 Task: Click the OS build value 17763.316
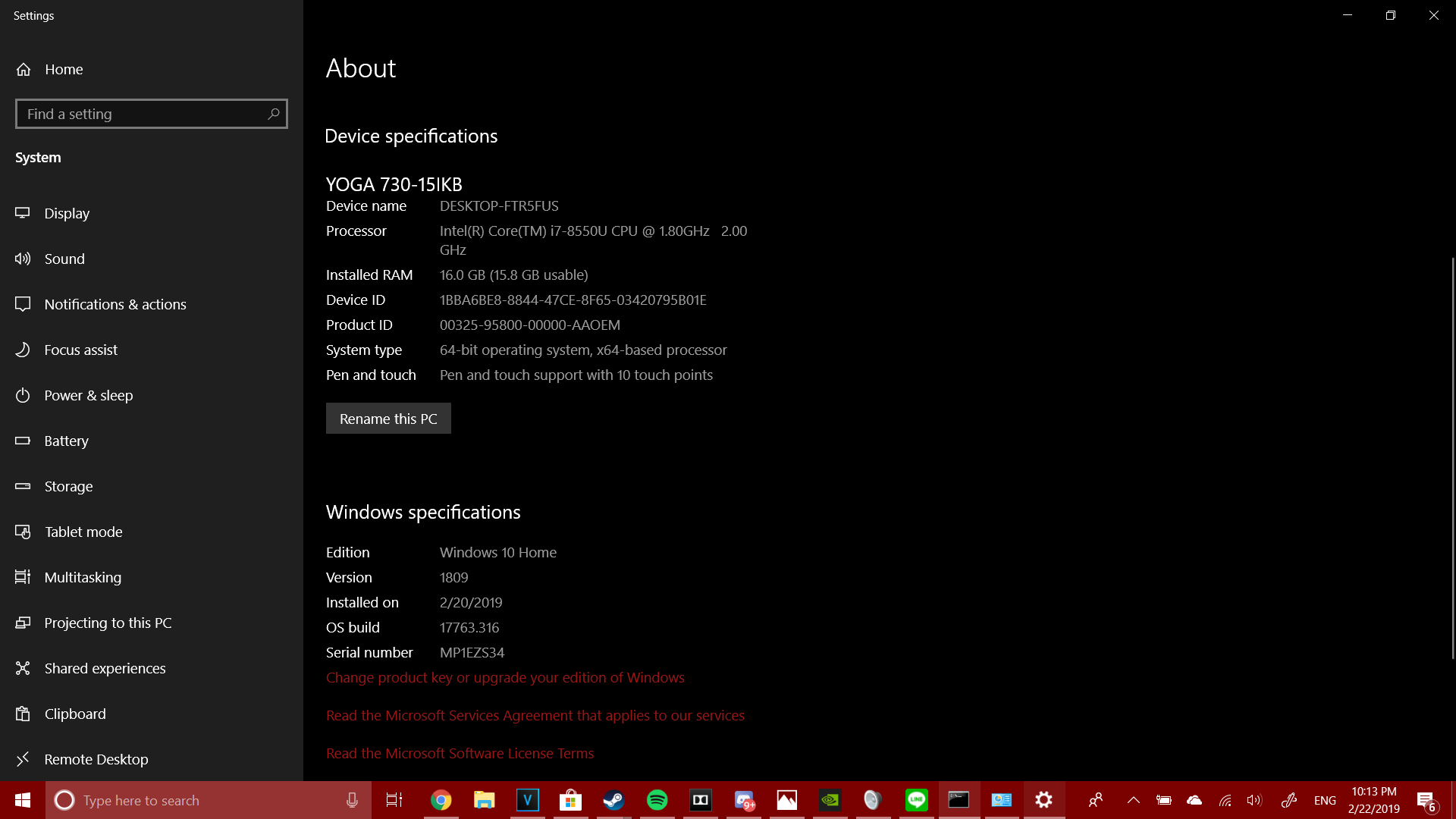[x=469, y=627]
